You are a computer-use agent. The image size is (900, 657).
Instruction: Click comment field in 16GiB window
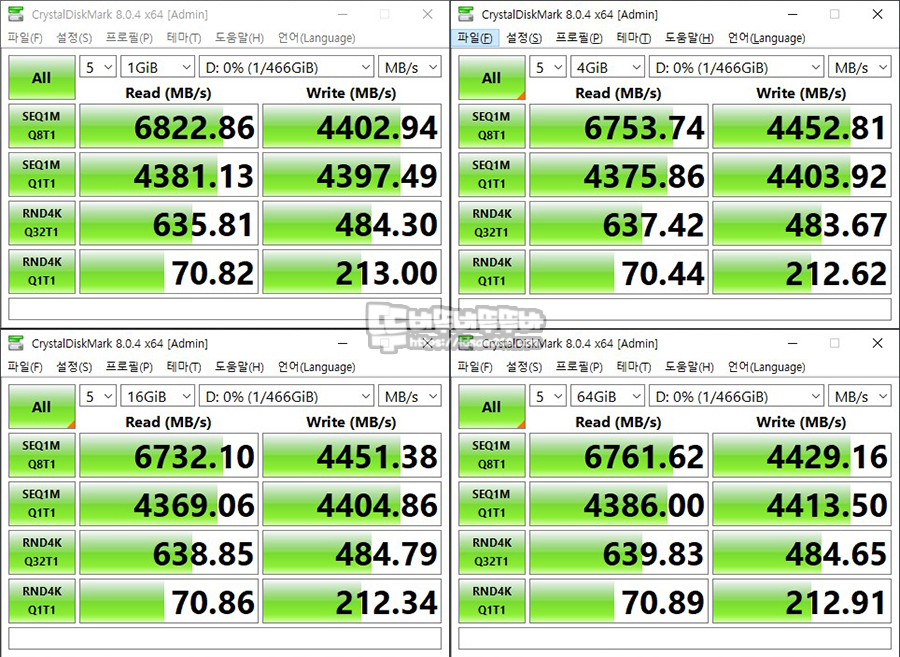[x=225, y=638]
